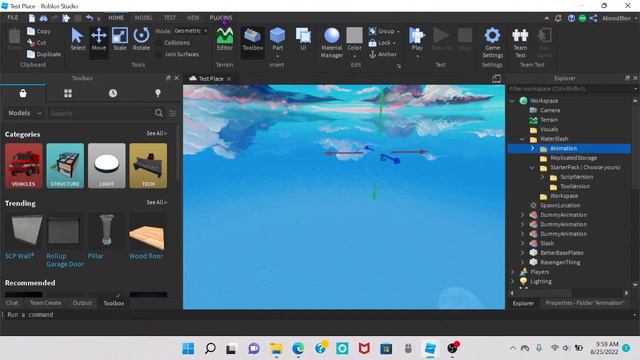640x360 pixels.
Task: Pick the Rotate tool
Action: point(141,39)
